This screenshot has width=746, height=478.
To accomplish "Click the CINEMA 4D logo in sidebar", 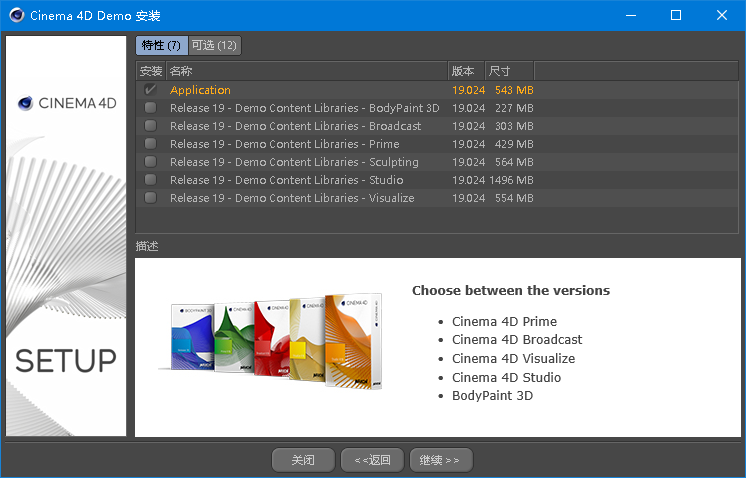I will pyautogui.click(x=67, y=103).
